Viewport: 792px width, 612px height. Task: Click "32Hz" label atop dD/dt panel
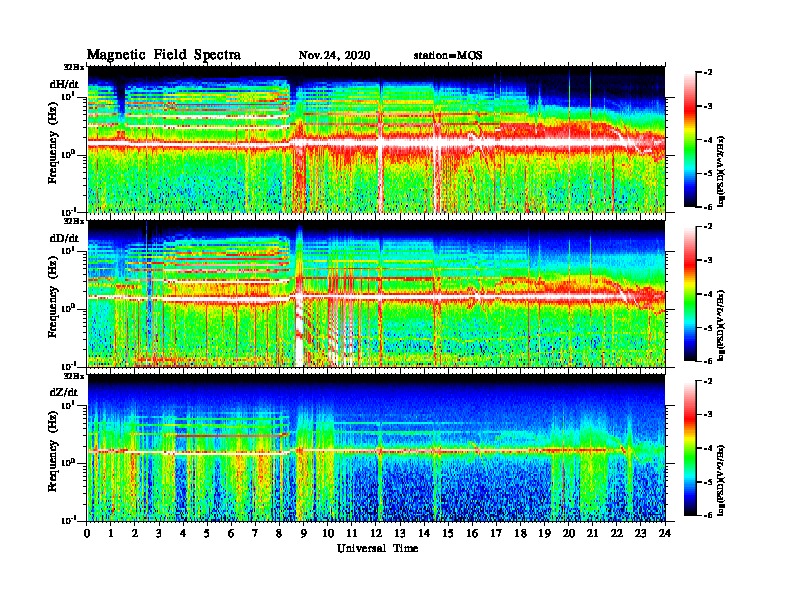pyautogui.click(x=73, y=221)
